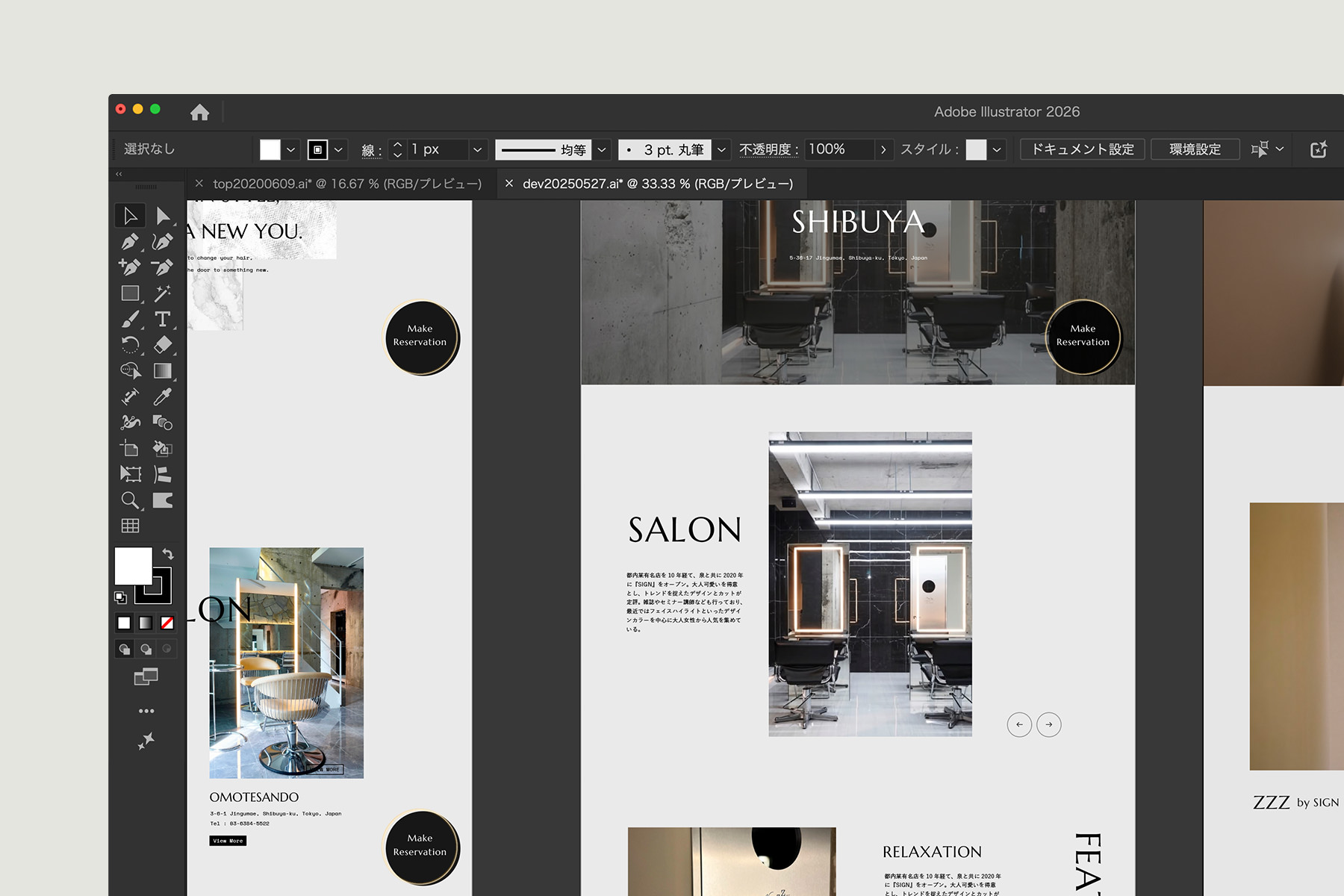Viewport: 1344px width, 896px height.
Task: Open the 3 pt. 丸筆 brush dropdown
Action: coord(721,149)
